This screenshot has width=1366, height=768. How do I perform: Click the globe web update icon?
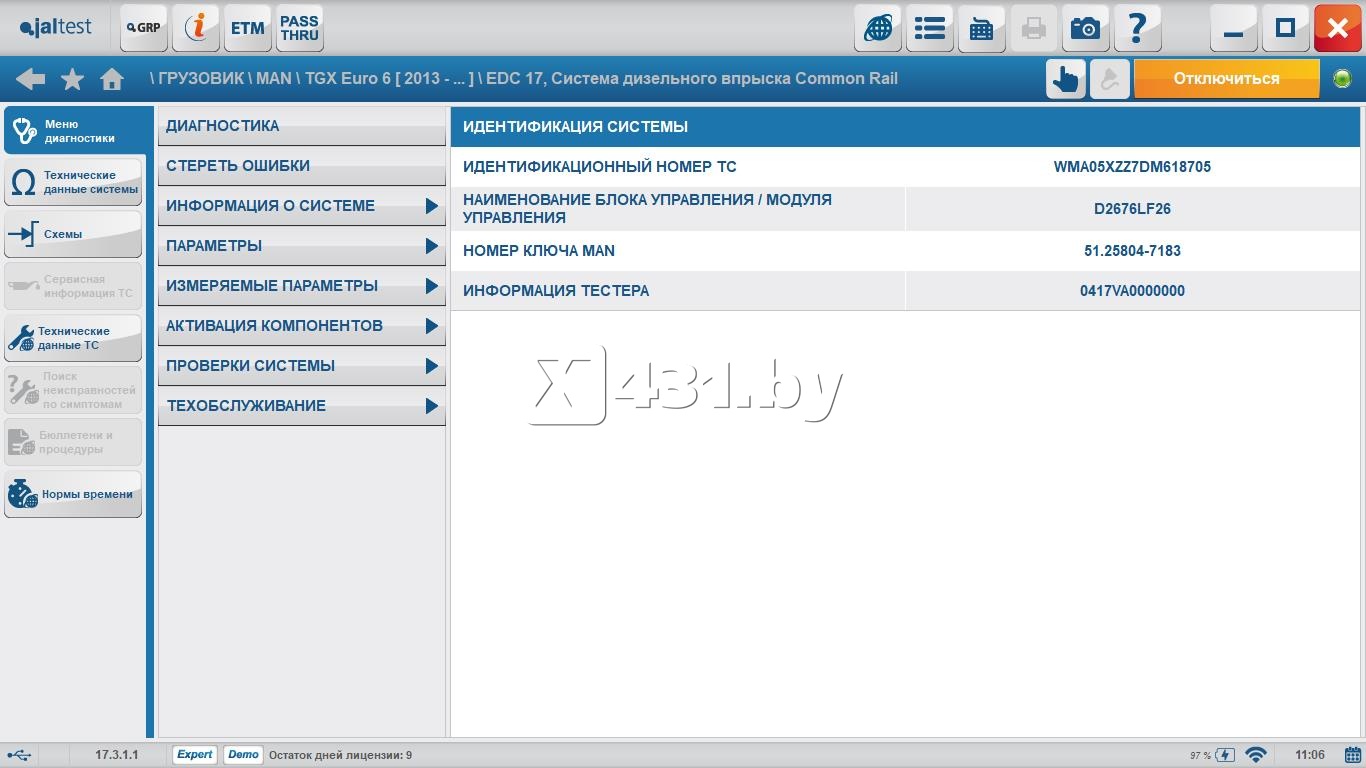pyautogui.click(x=877, y=28)
